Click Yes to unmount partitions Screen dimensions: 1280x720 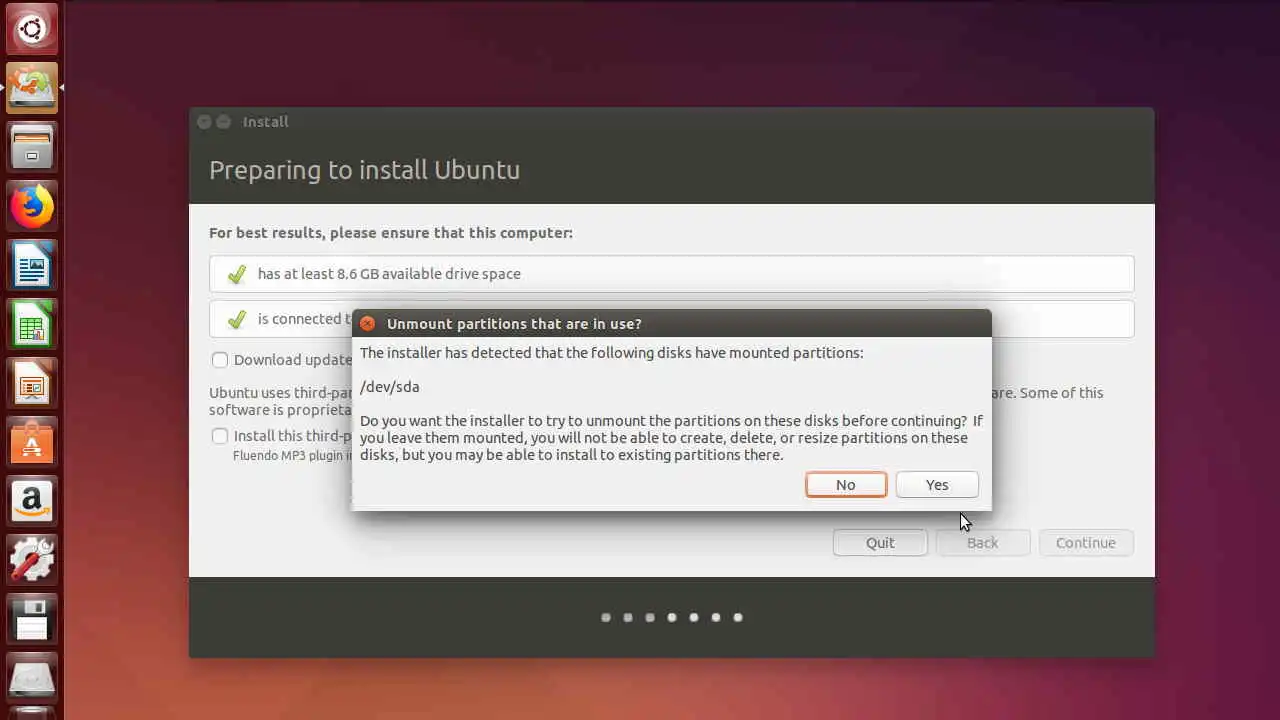937,485
